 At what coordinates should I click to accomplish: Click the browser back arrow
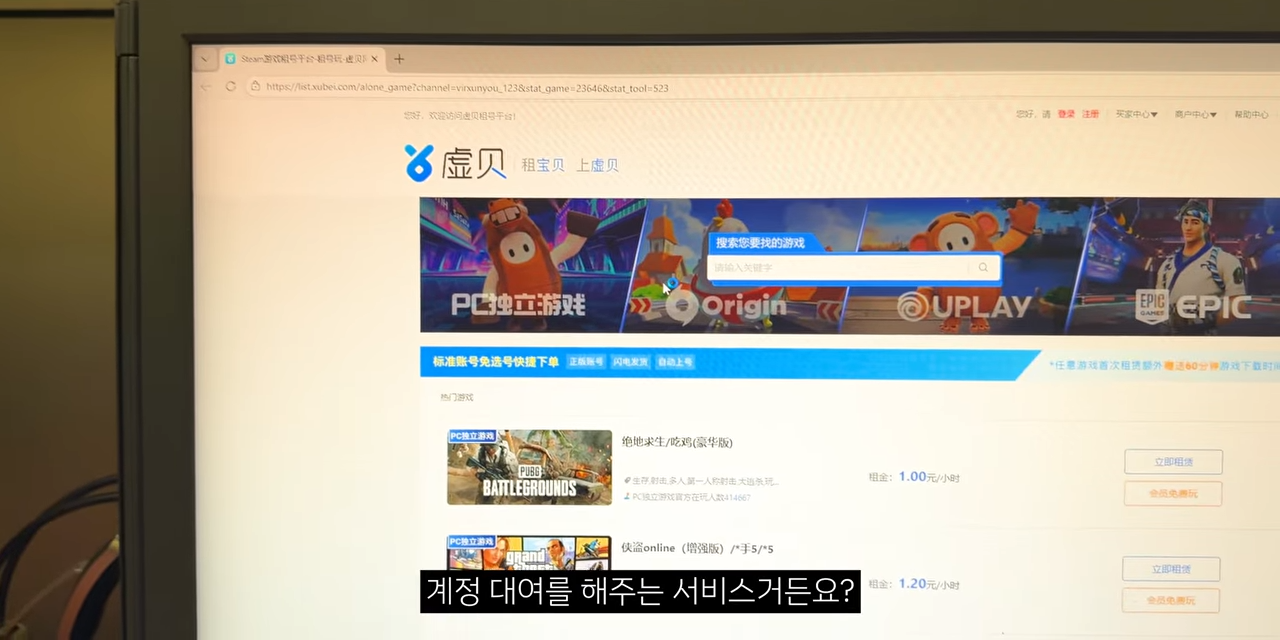(206, 87)
